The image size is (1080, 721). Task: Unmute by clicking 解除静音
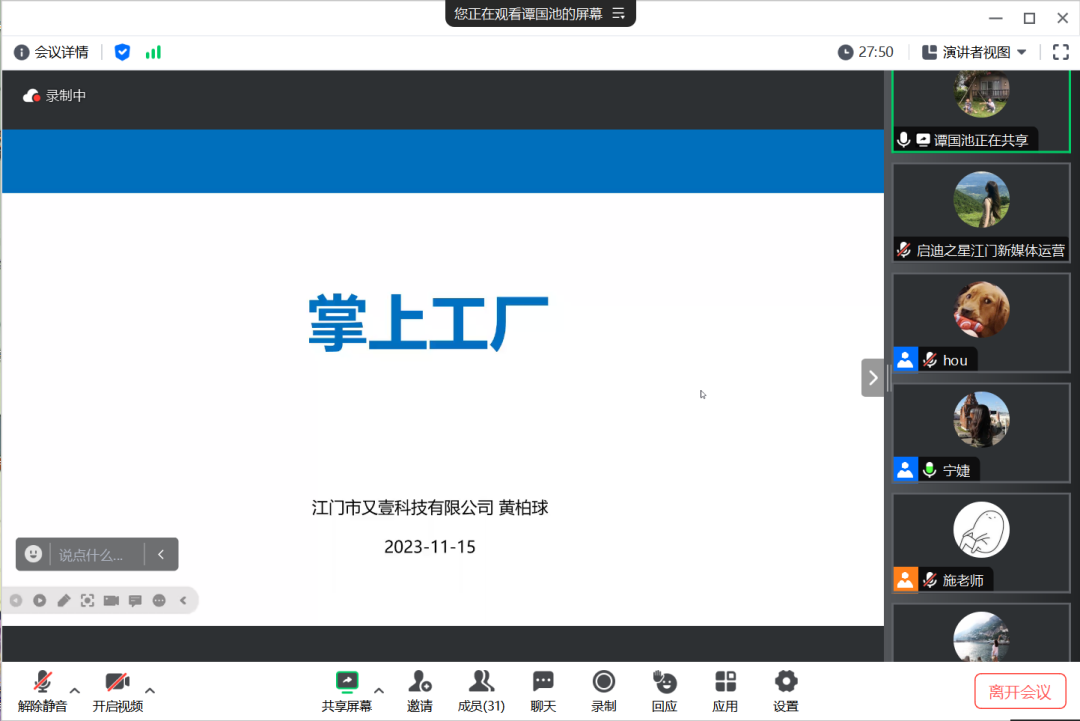pyautogui.click(x=41, y=690)
